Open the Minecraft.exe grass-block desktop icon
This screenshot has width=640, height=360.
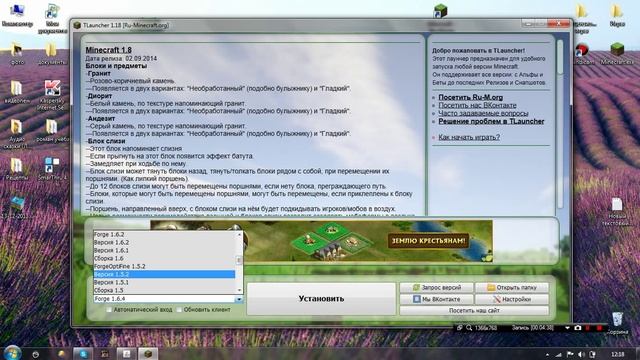617,53
